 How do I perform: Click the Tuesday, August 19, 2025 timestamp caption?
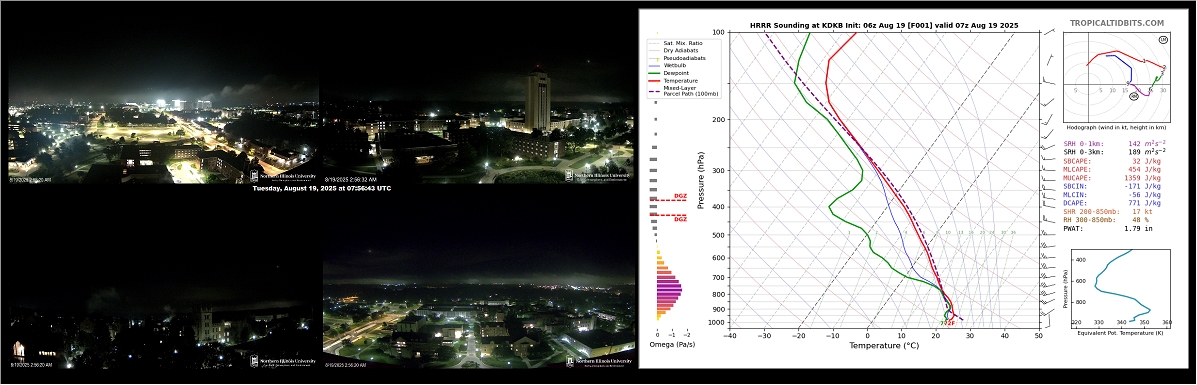coord(321,188)
